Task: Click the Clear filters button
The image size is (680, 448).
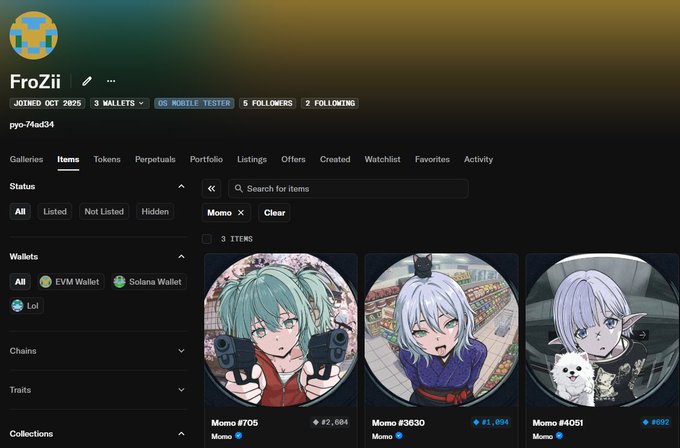Action: (275, 213)
